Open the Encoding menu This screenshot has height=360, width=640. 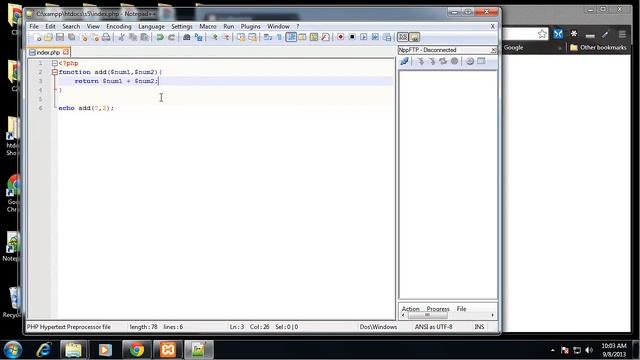pos(119,26)
